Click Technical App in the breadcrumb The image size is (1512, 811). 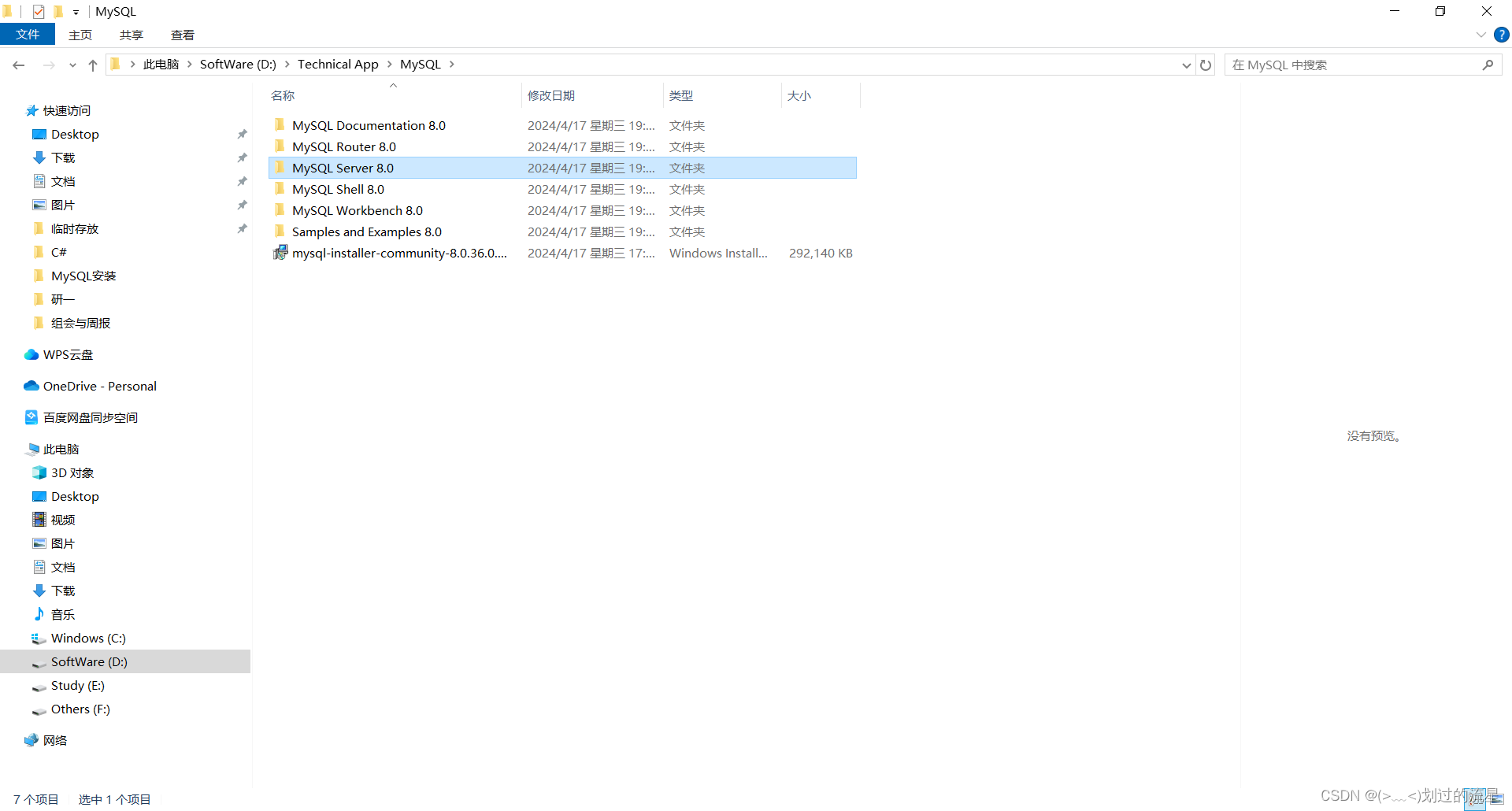coord(338,65)
